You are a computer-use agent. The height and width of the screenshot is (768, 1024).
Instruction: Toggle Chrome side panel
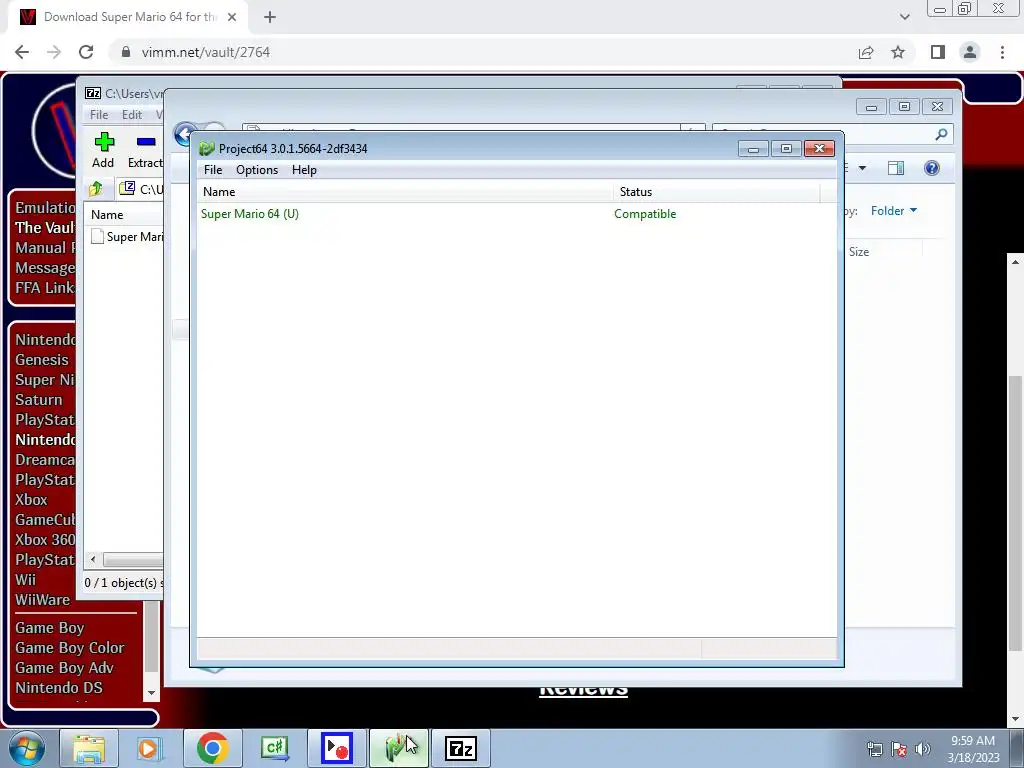point(938,52)
